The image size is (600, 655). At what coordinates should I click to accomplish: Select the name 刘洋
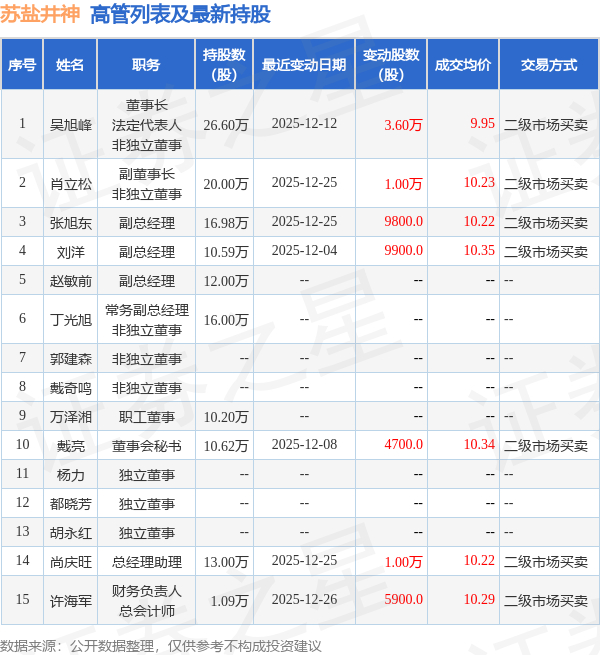pyautogui.click(x=71, y=251)
